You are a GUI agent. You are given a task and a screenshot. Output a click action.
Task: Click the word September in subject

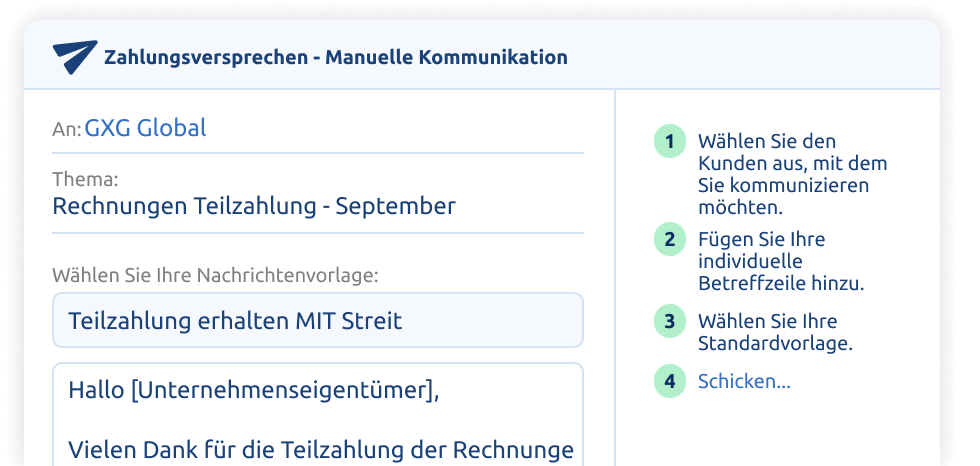point(396,206)
